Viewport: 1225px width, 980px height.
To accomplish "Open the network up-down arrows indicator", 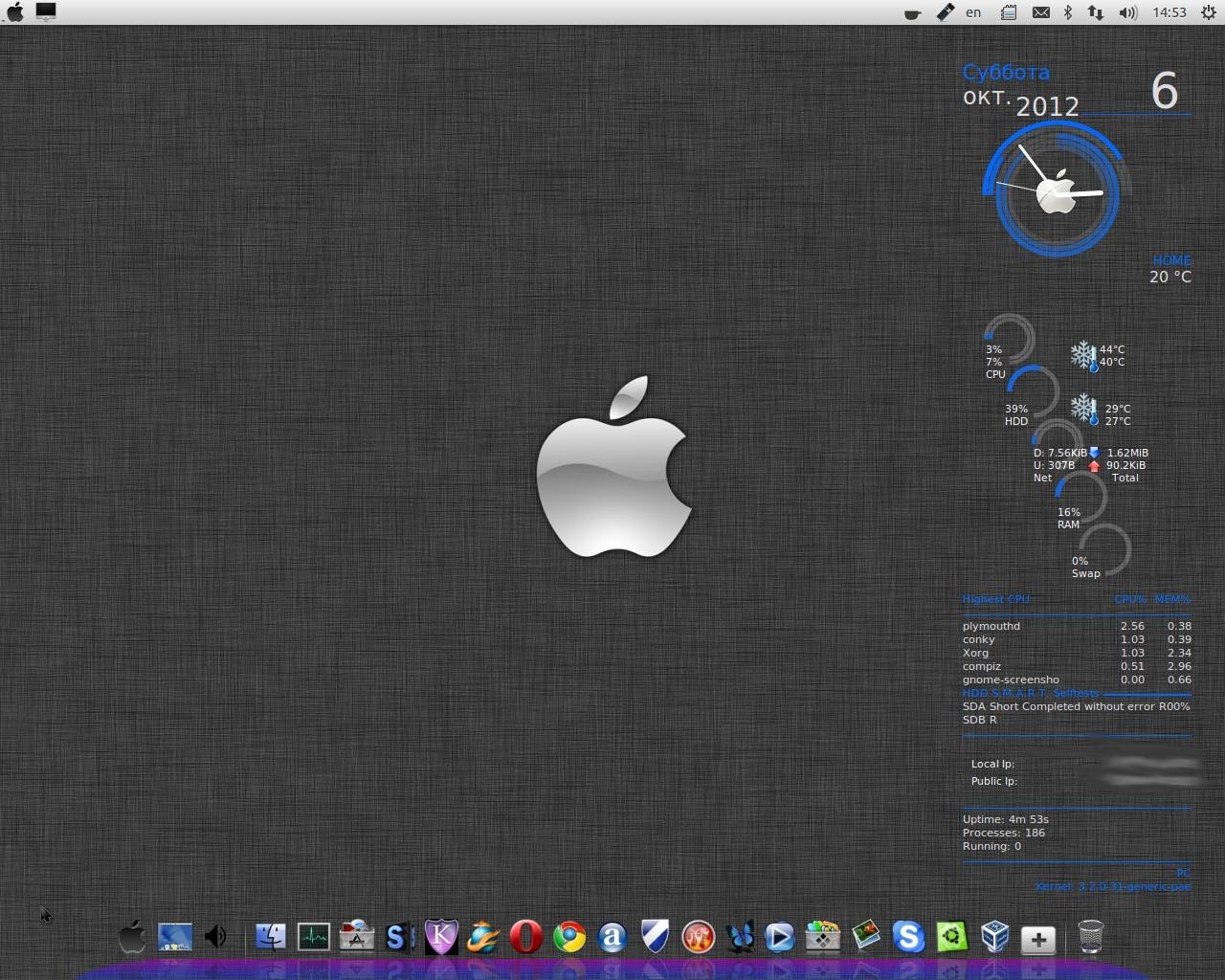I will pos(1095,12).
